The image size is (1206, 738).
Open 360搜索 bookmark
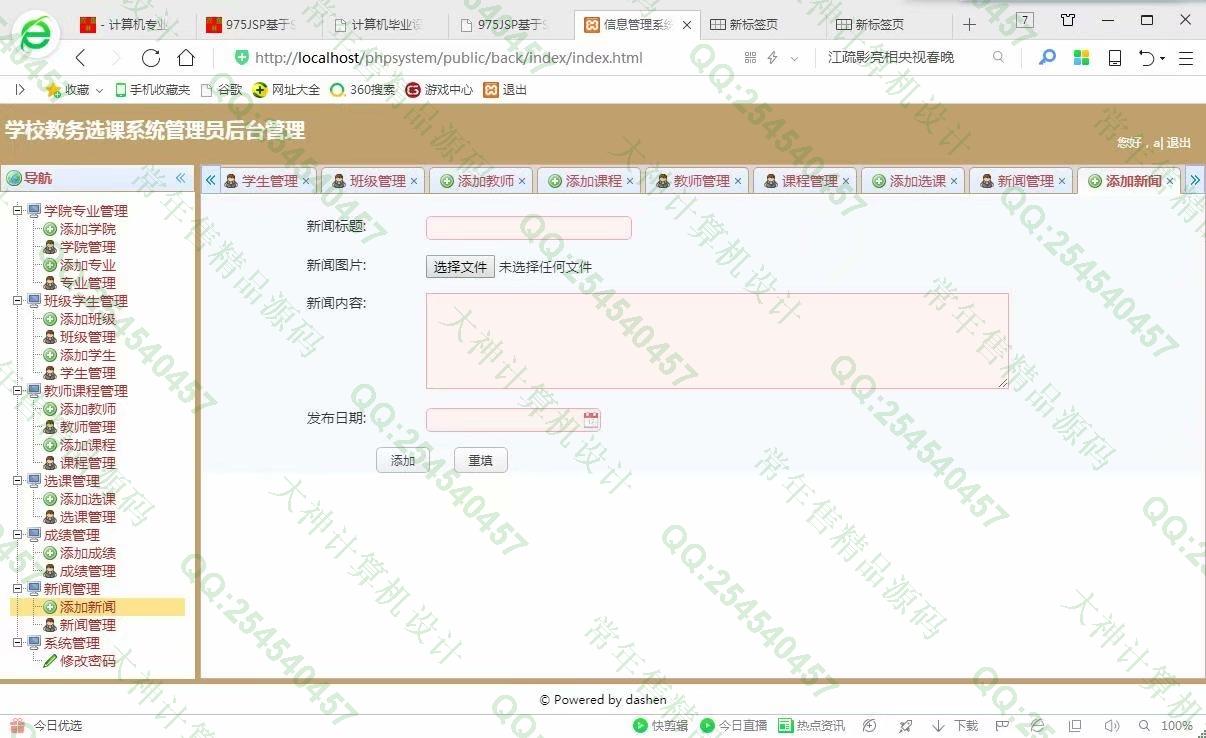coord(362,90)
